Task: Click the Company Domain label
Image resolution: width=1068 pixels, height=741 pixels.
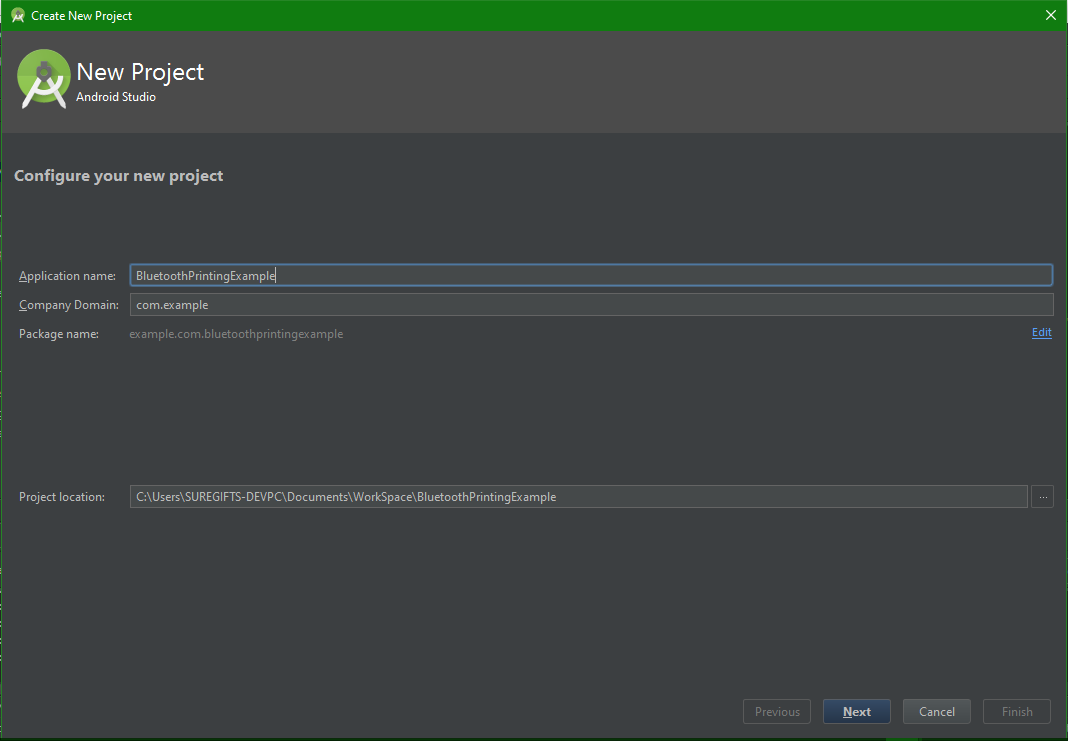Action: point(68,304)
